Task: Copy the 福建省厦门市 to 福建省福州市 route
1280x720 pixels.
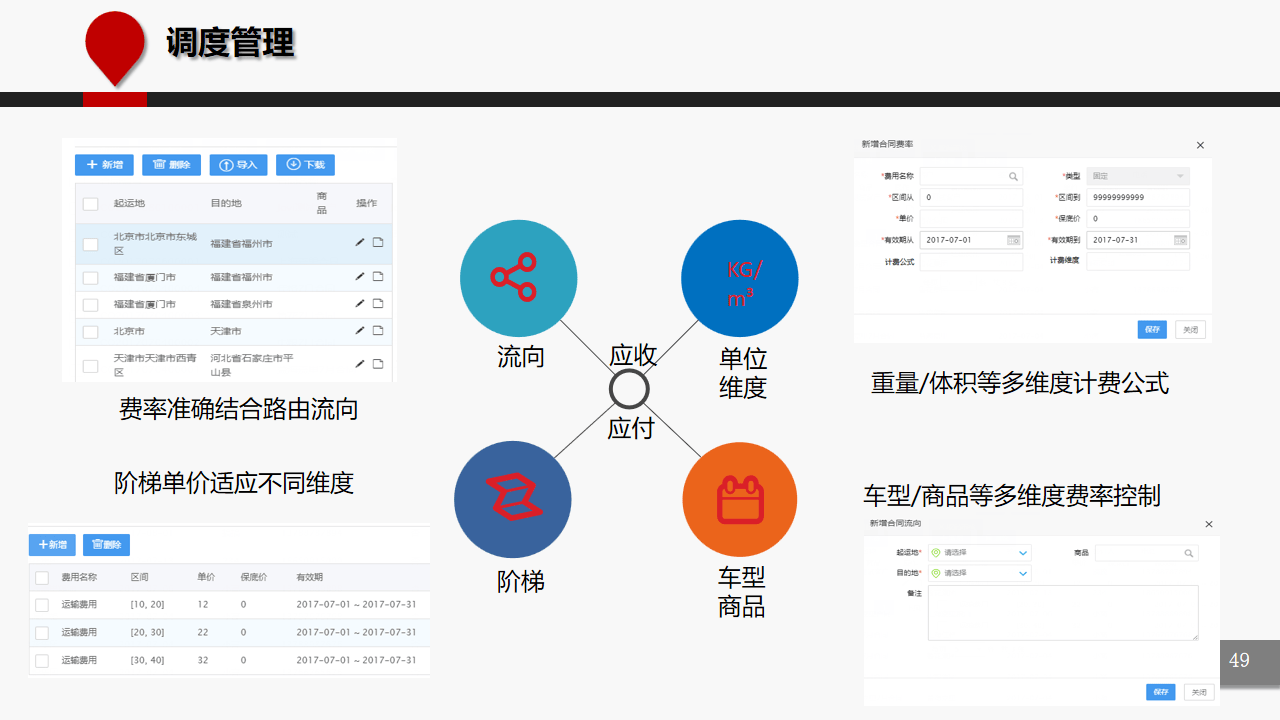Action: [x=378, y=276]
